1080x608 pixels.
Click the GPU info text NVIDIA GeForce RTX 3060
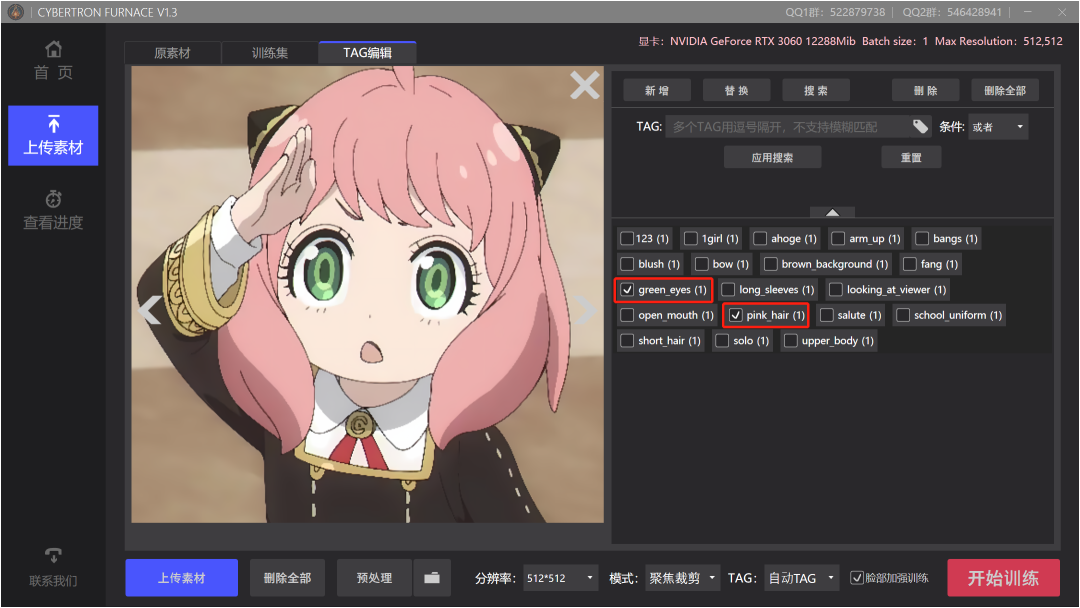pyautogui.click(x=762, y=41)
